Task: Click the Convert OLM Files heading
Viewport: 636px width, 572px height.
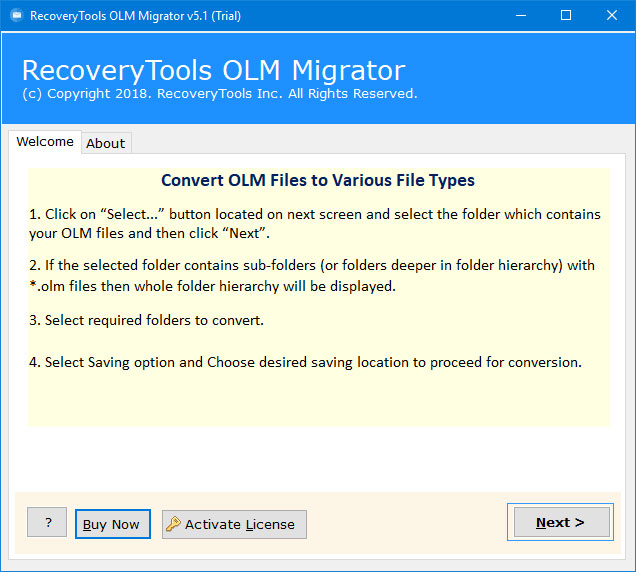Action: point(318,180)
